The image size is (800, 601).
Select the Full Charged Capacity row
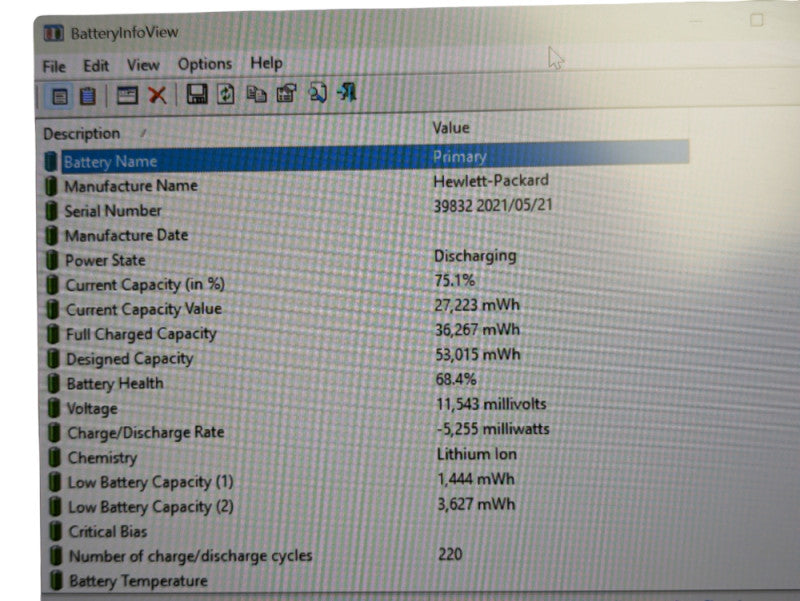[x=365, y=333]
